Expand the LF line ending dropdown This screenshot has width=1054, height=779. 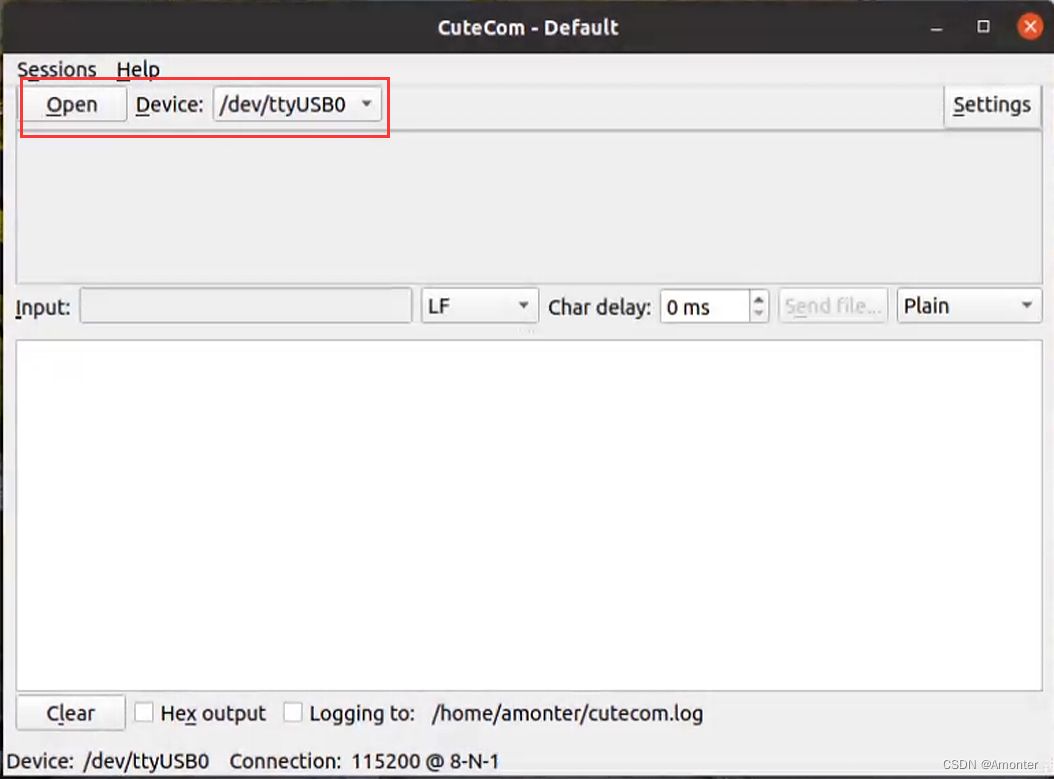click(x=479, y=306)
